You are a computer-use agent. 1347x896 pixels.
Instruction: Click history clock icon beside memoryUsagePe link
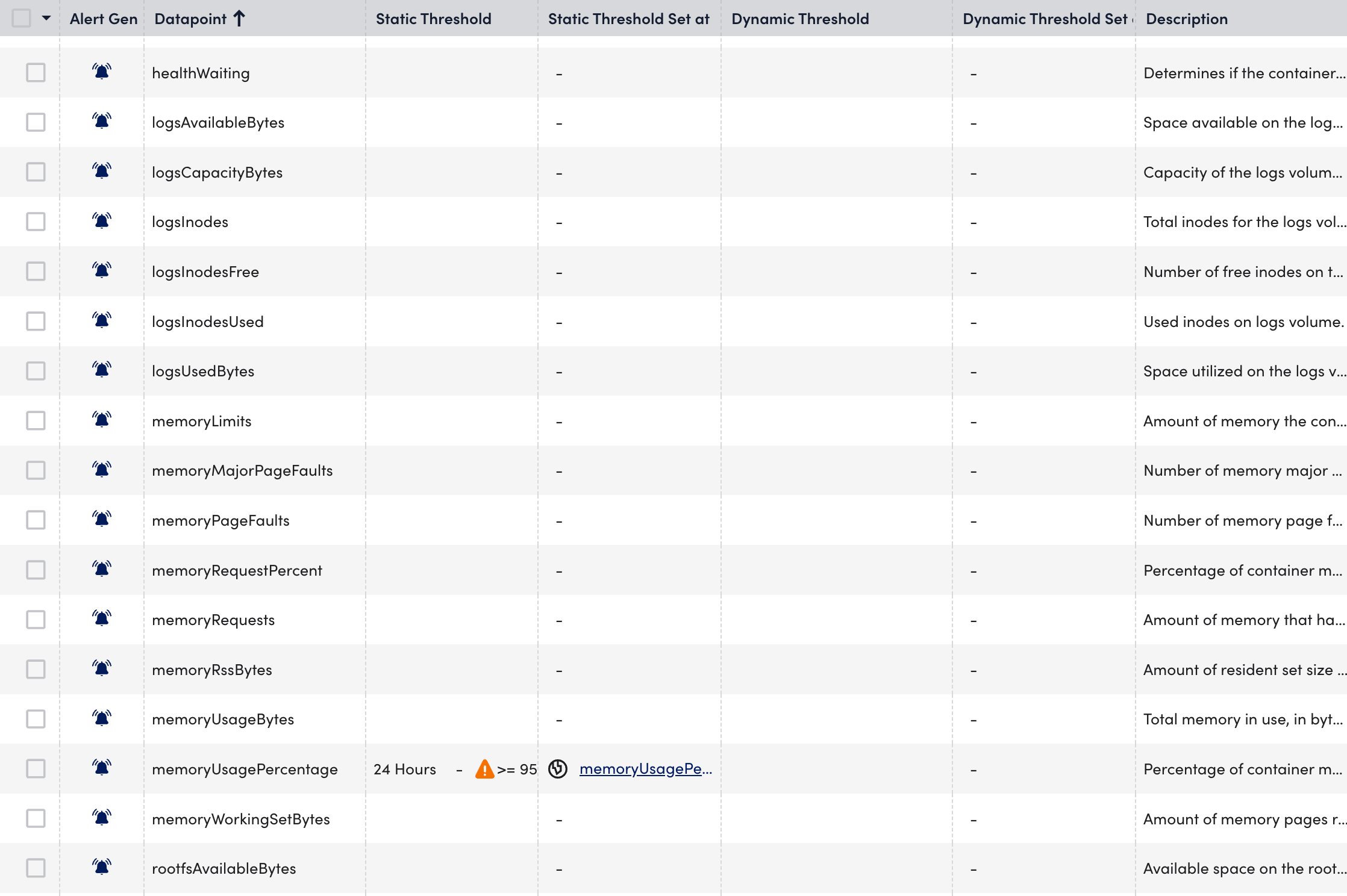[558, 769]
